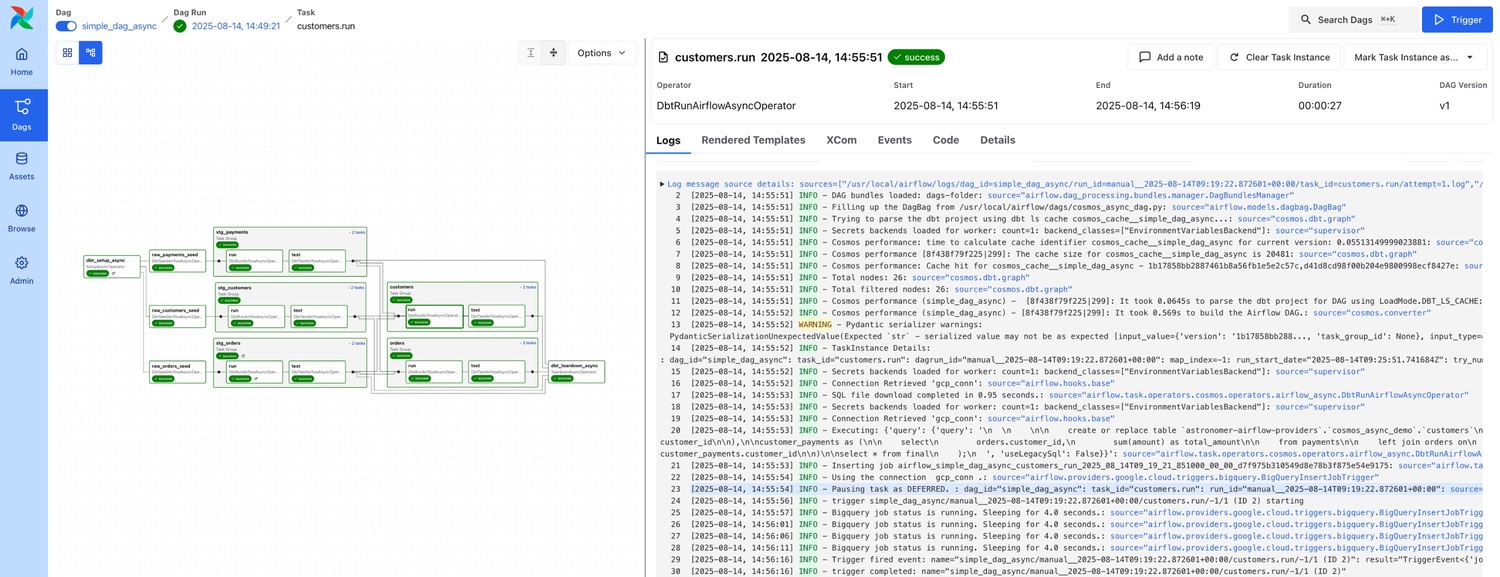Open the Admin sidebar icon
This screenshot has height=577, width=1500.
tap(22, 263)
